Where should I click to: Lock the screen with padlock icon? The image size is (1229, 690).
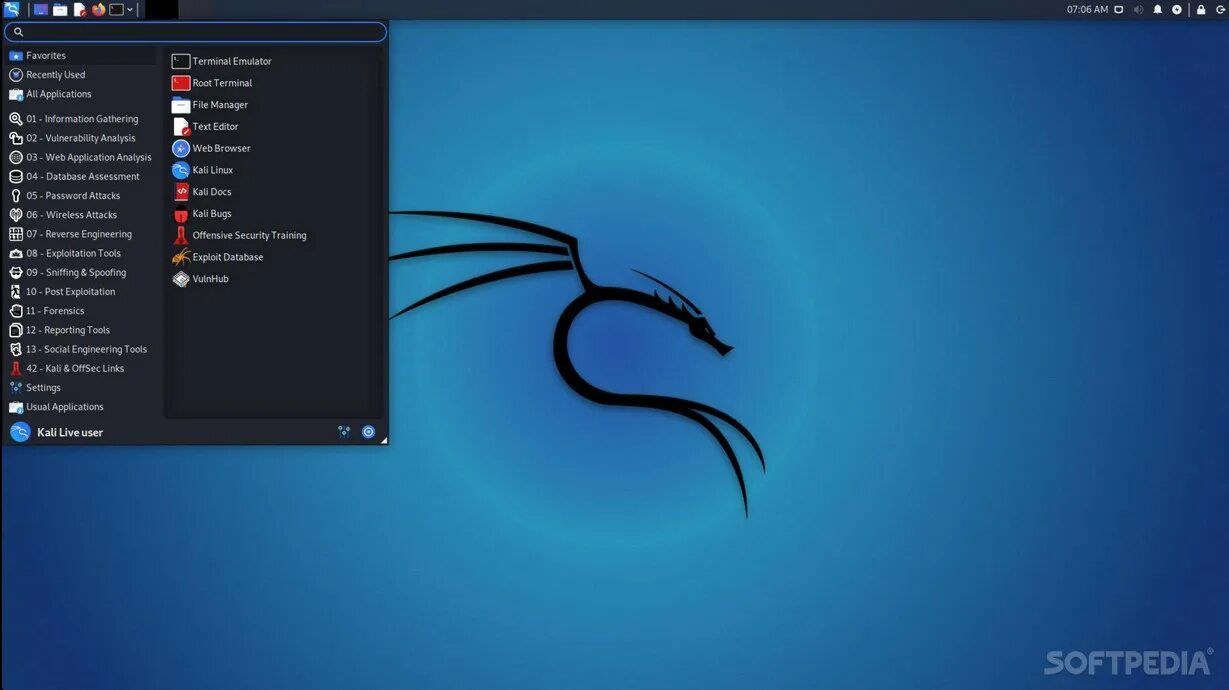click(1201, 9)
